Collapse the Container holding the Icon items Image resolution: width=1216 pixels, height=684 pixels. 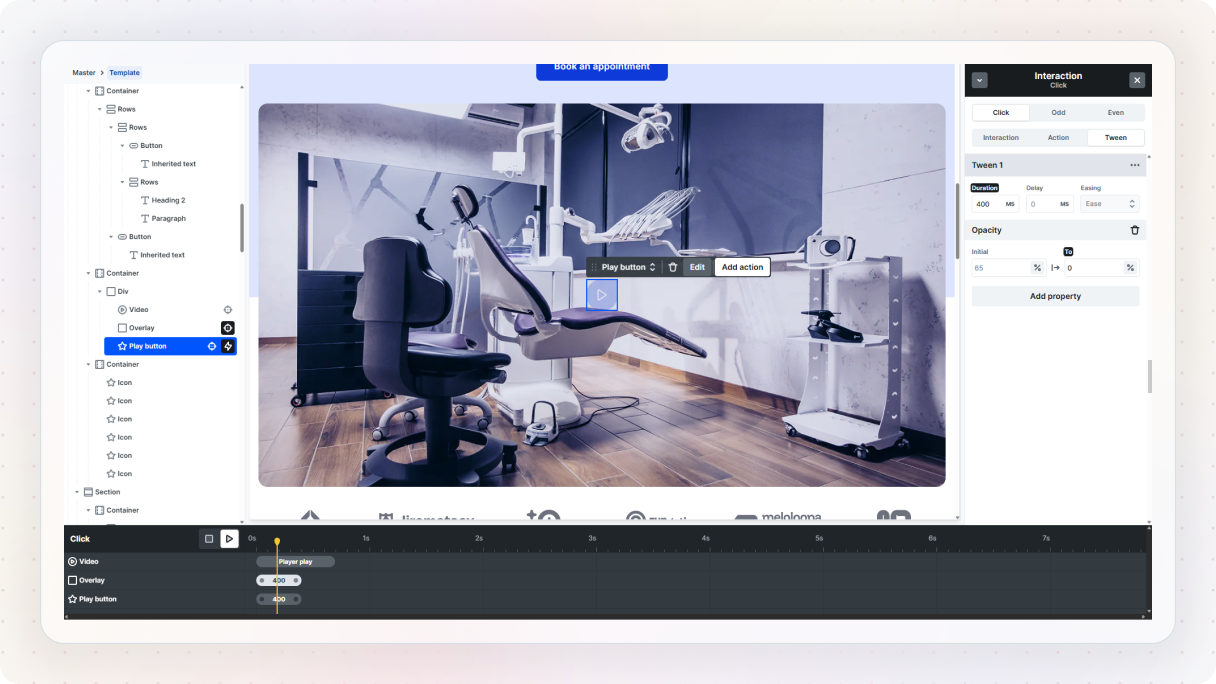pyautogui.click(x=88, y=364)
